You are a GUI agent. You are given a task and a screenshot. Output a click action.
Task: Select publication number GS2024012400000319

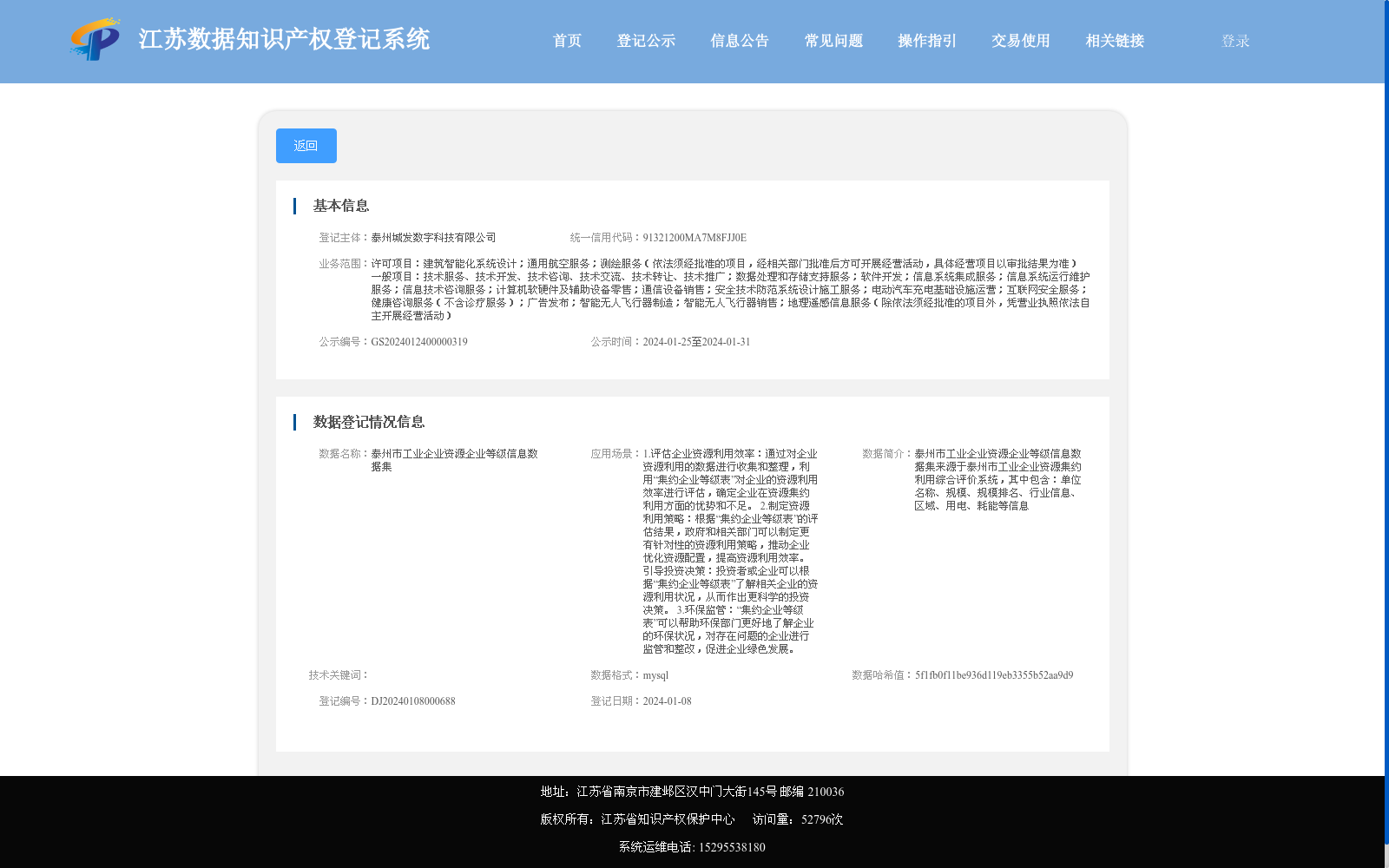419,342
